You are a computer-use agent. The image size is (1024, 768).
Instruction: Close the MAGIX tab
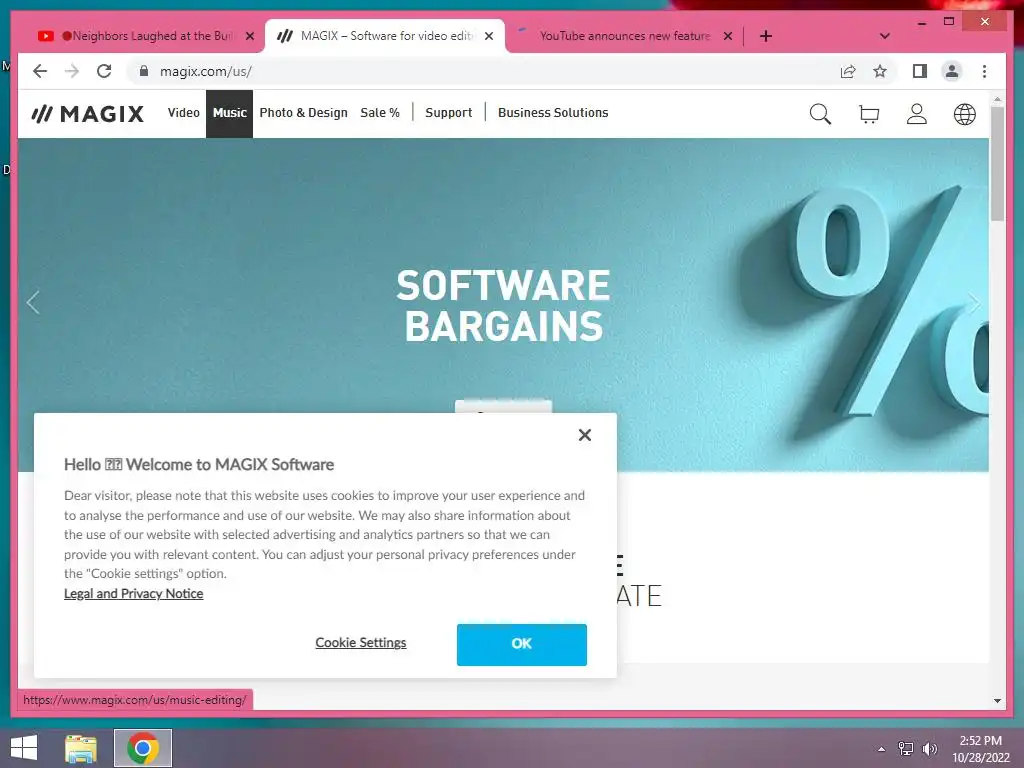pyautogui.click(x=488, y=36)
